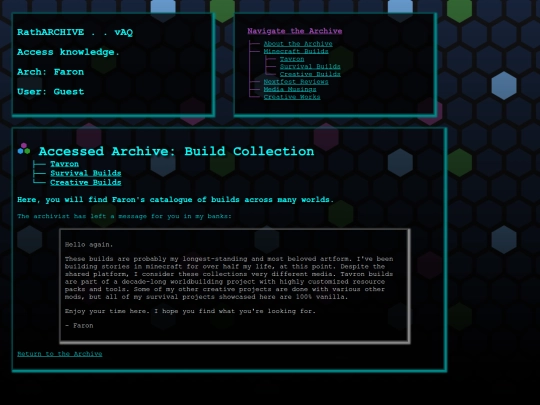Open Minecraft Builds in navigation tree
The height and width of the screenshot is (405, 540).
tap(296, 51)
